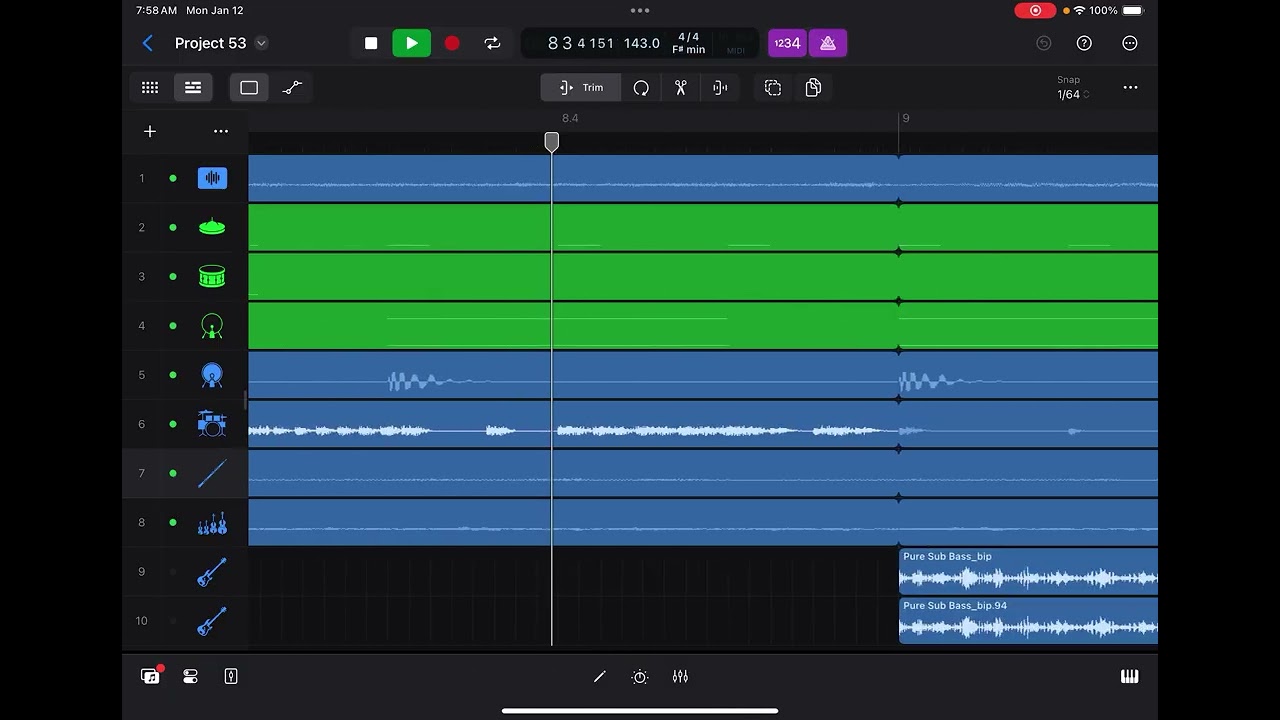Open the top-right more options circle
Viewport: 1280px width, 720px height.
[x=1130, y=43]
